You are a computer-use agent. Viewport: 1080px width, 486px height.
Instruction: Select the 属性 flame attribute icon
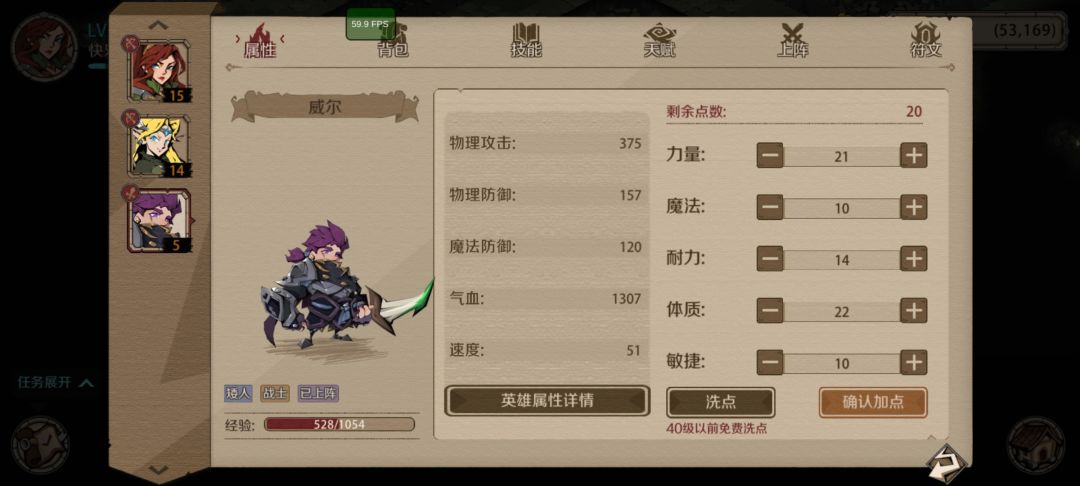tap(260, 40)
